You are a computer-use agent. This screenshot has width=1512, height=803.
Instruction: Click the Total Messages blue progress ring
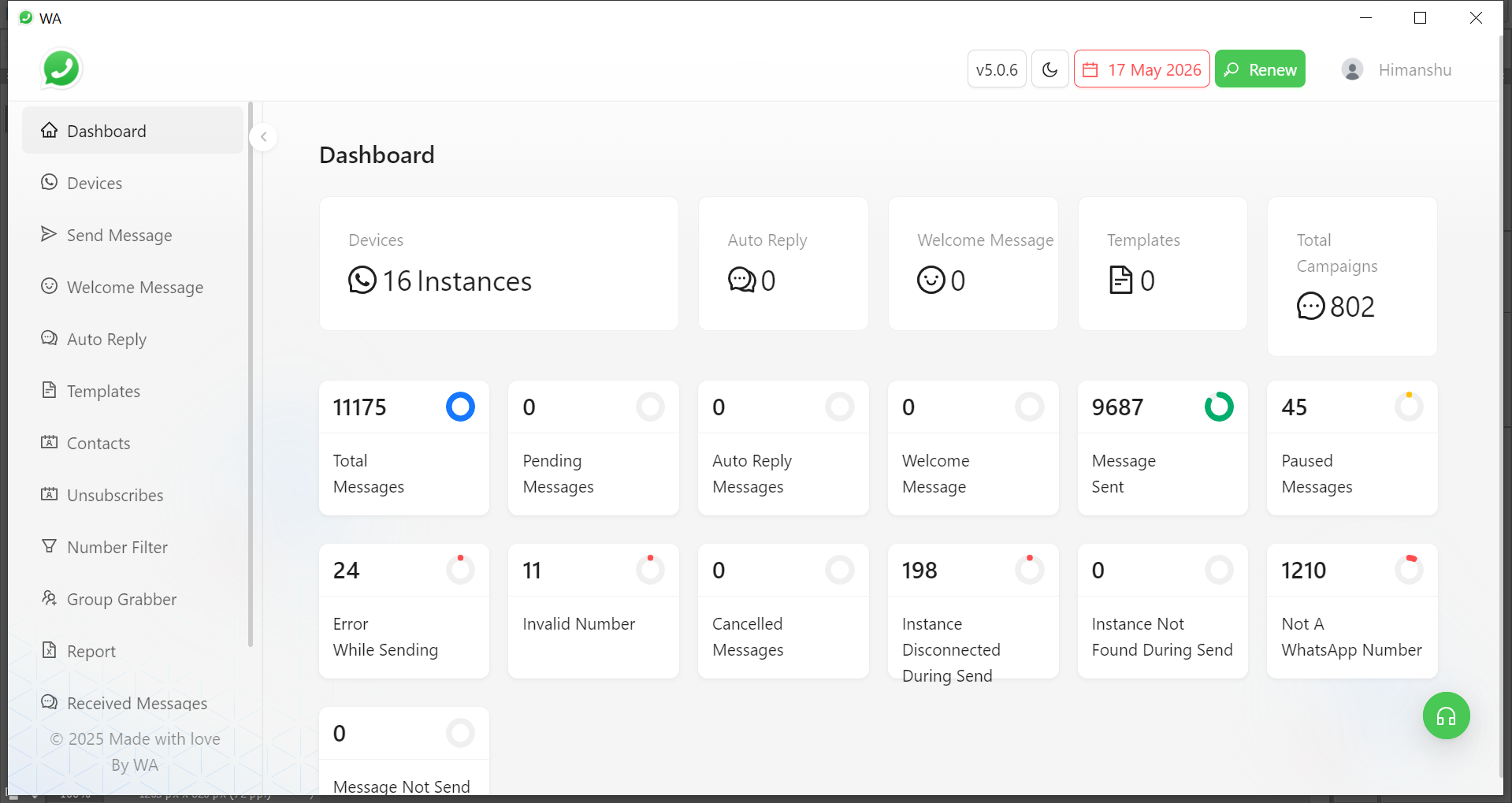tap(460, 407)
